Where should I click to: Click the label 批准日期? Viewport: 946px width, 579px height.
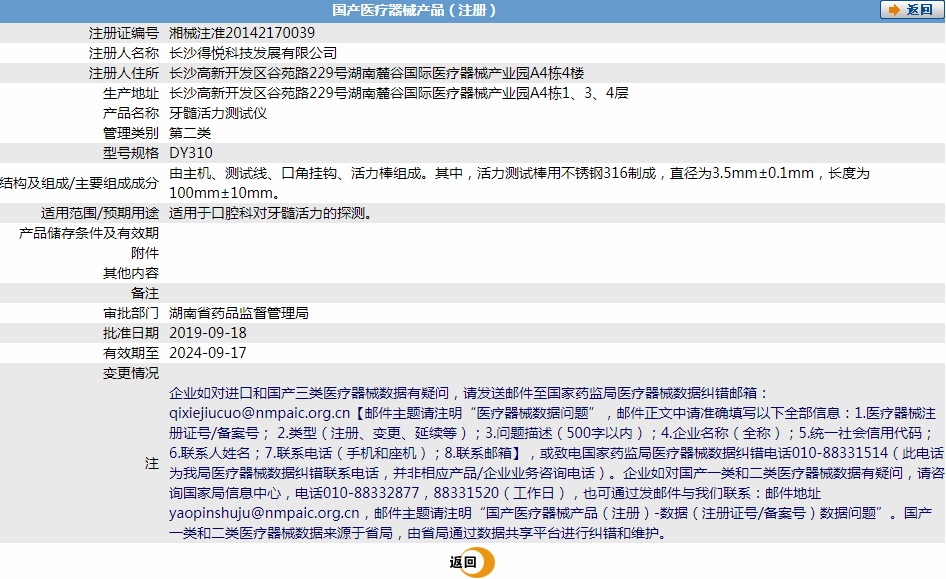pos(131,333)
